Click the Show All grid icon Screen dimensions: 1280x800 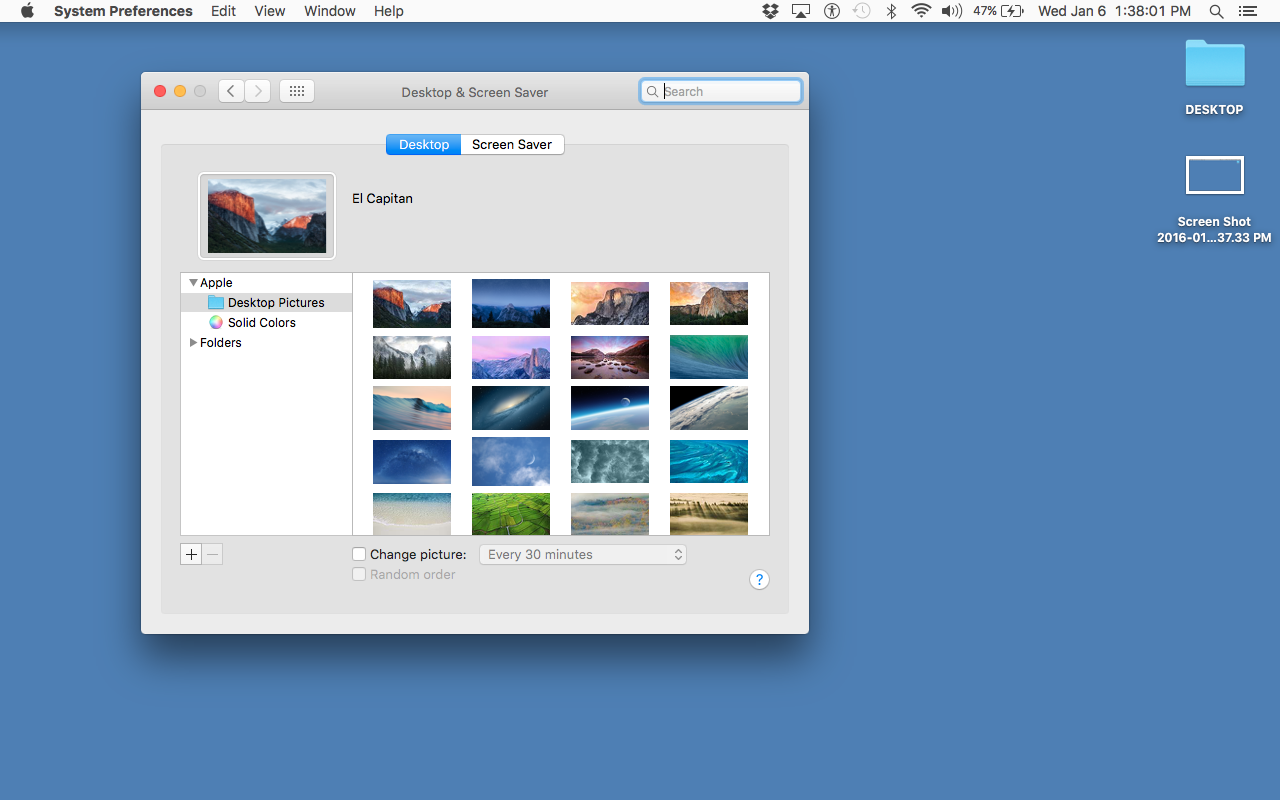point(297,91)
